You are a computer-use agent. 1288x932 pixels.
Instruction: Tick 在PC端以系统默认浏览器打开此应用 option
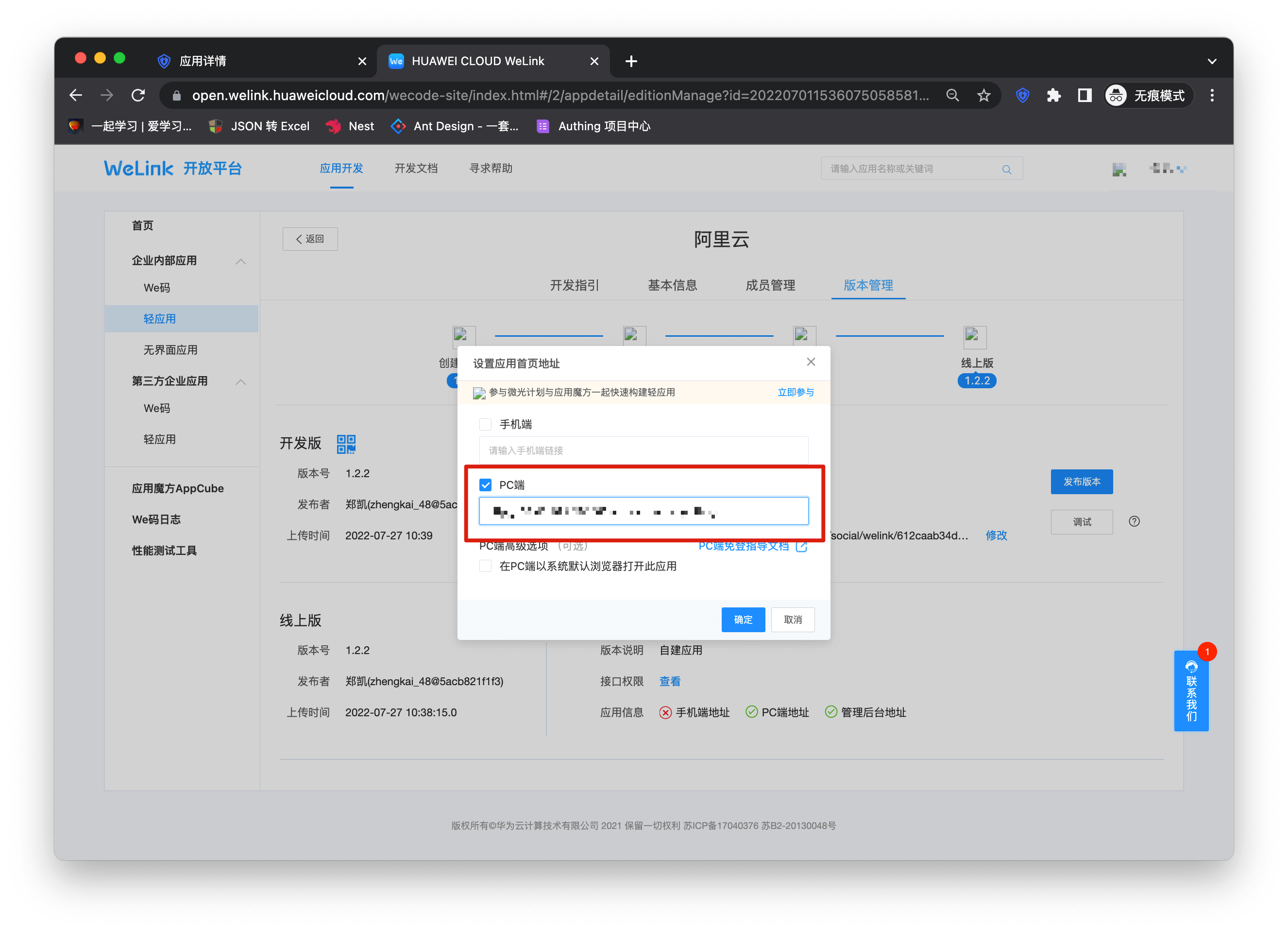485,566
